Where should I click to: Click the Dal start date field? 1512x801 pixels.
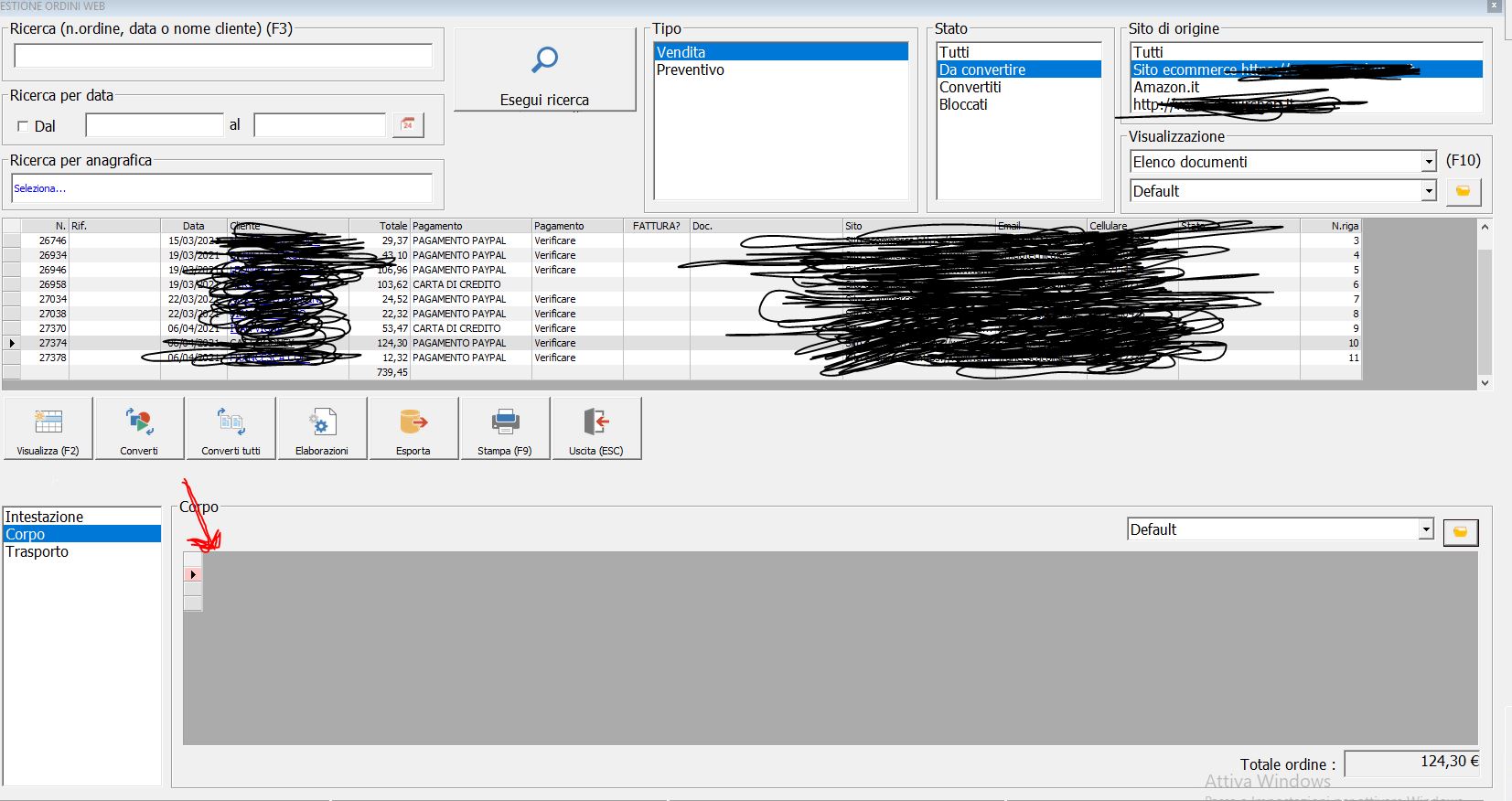[155, 124]
